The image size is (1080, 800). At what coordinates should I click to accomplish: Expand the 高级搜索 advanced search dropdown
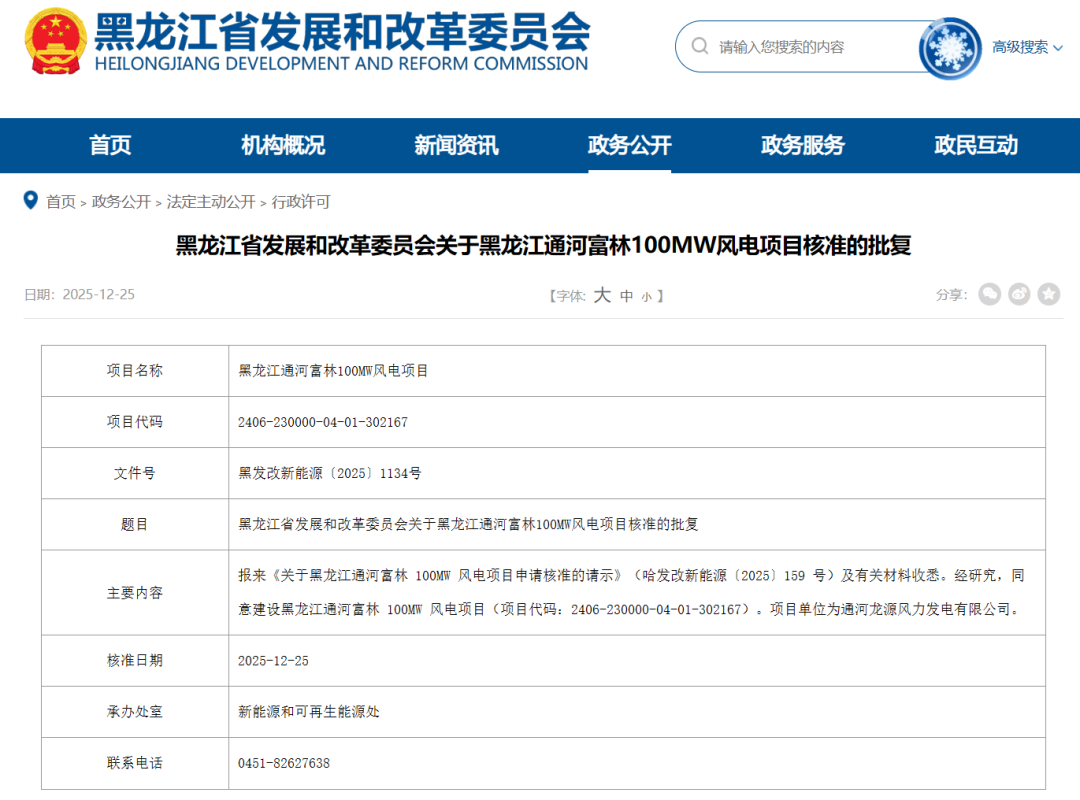coord(1026,47)
